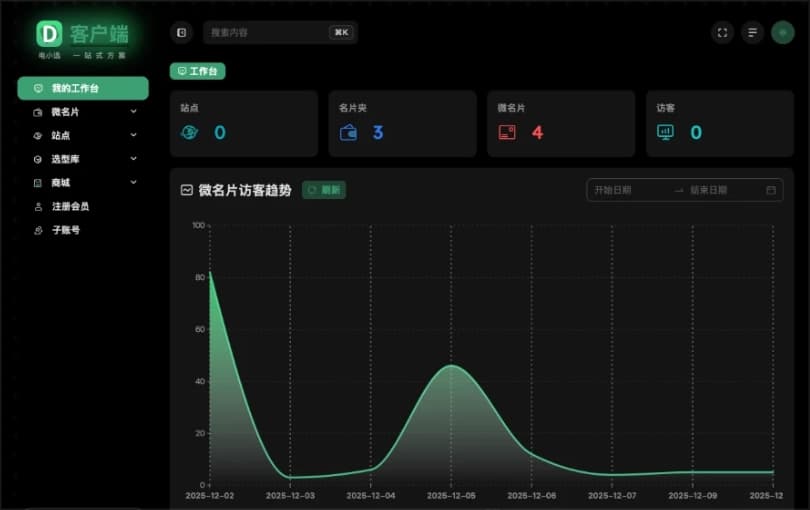Viewport: 810px width, 510px height.
Task: Click the 2025-12-06 axis label
Action: [x=532, y=496]
